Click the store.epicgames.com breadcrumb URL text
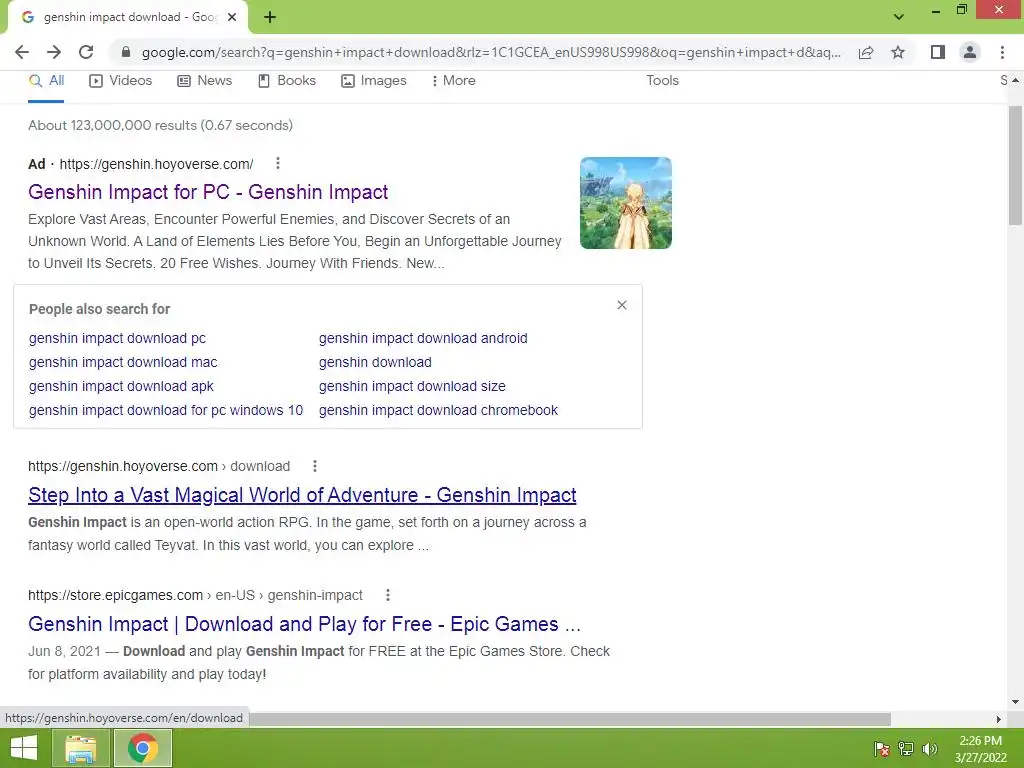This screenshot has height=768, width=1024. (x=195, y=595)
